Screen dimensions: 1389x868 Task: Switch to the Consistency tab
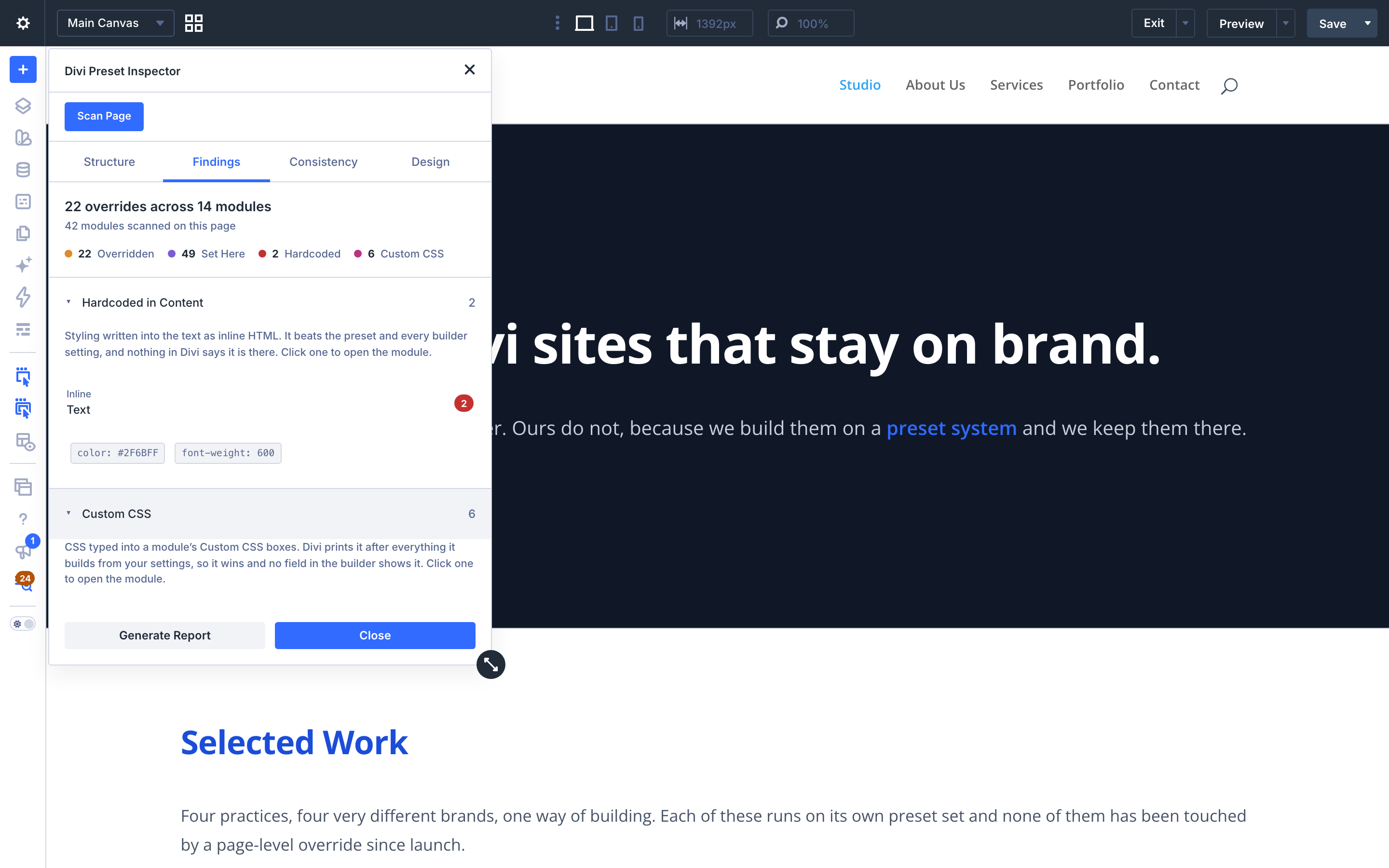(x=323, y=162)
